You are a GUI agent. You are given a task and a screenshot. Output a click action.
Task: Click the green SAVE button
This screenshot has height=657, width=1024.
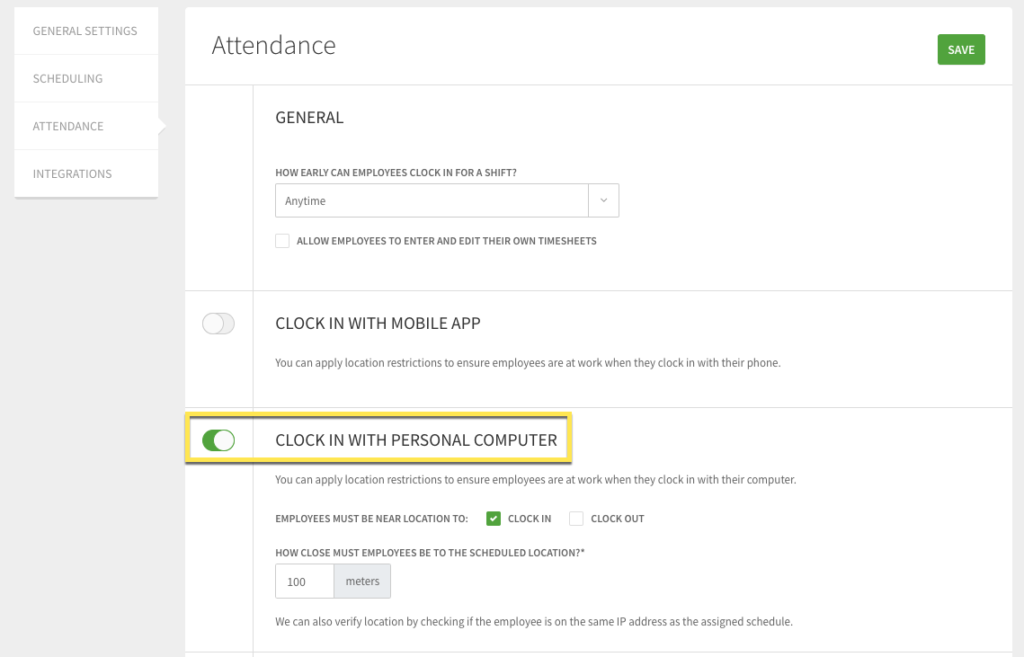960,48
